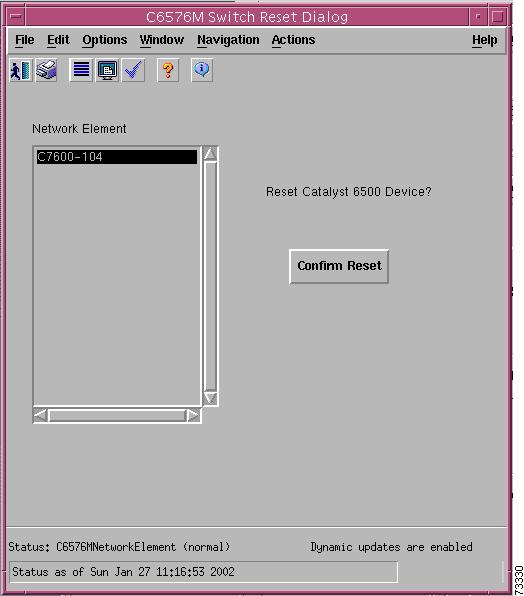
Task: Open the Window menu
Action: point(161,40)
